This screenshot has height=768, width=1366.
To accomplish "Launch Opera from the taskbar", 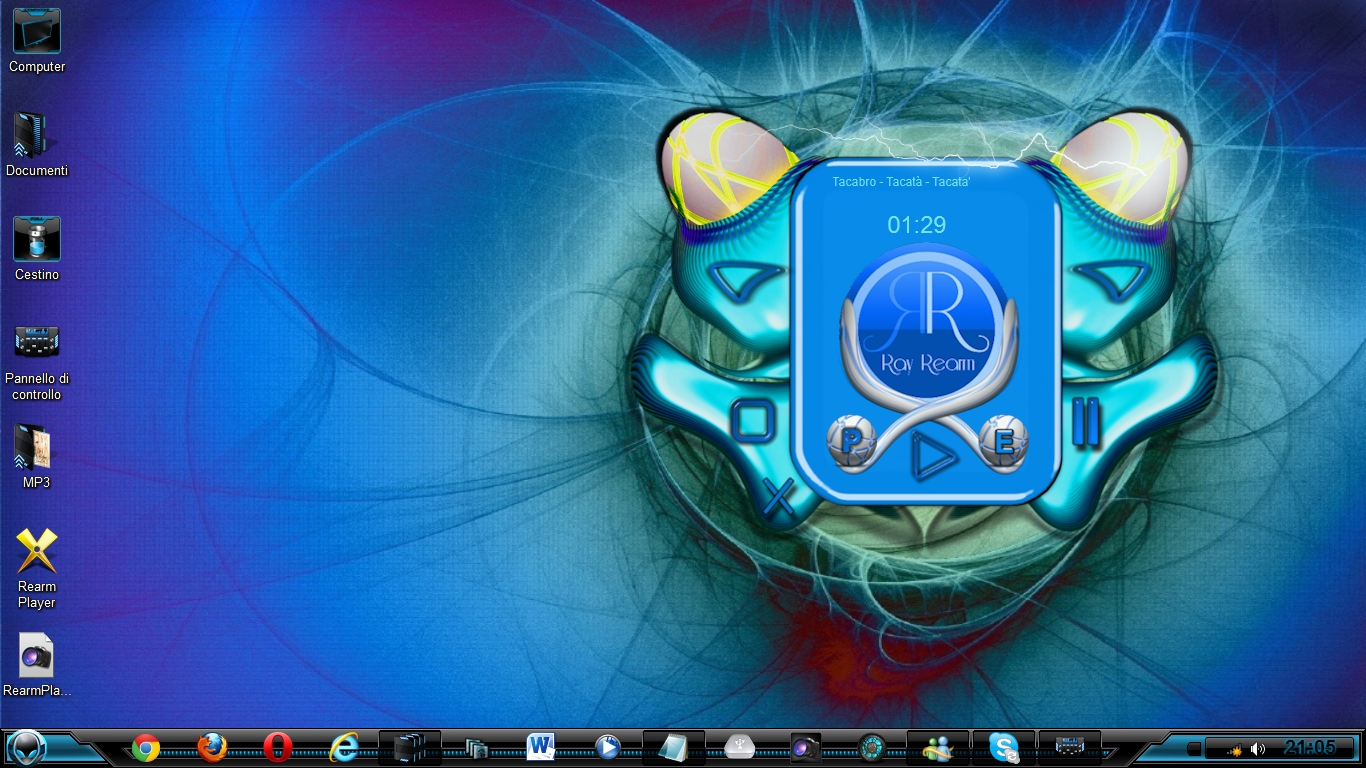I will click(278, 747).
